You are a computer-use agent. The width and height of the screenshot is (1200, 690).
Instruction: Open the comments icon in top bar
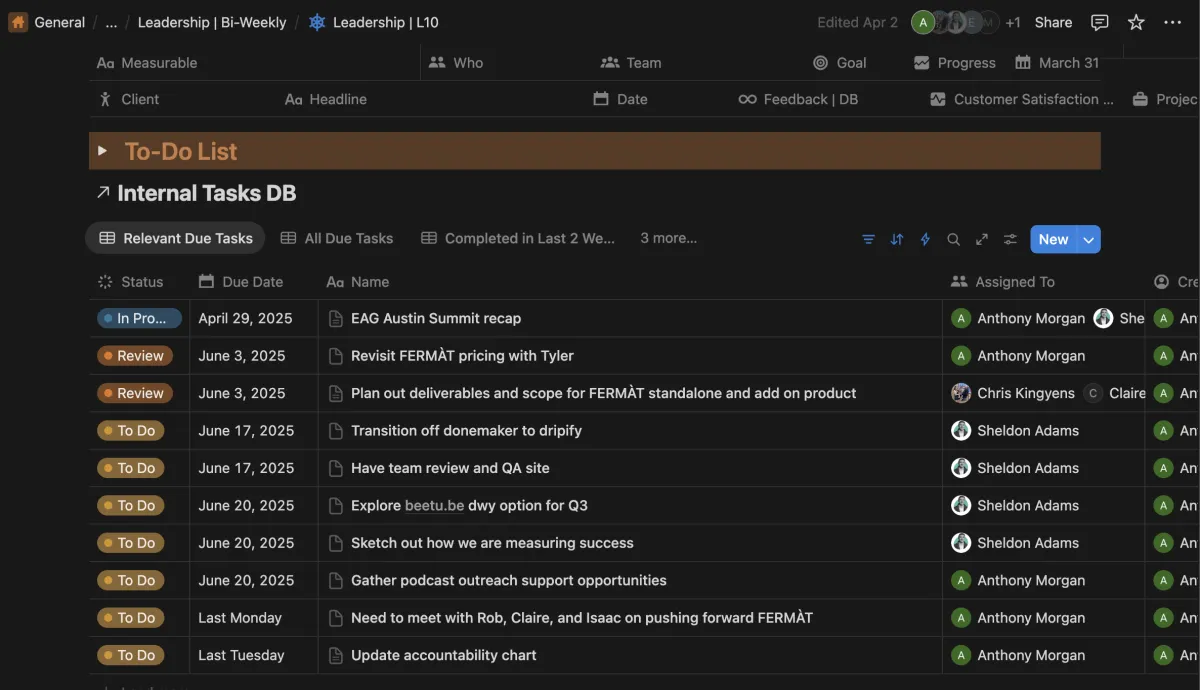[1099, 22]
